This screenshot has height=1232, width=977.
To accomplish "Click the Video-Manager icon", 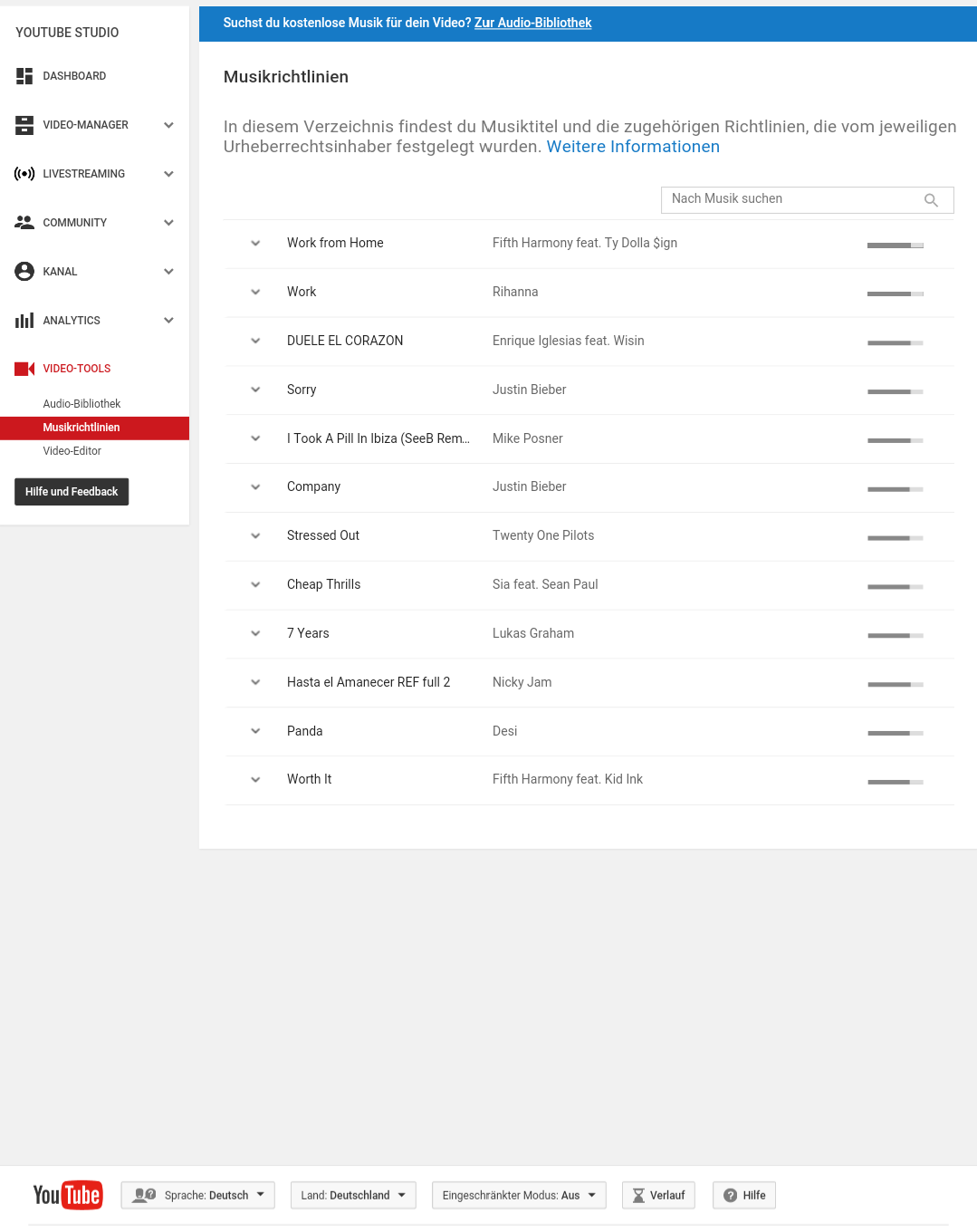I will [x=24, y=125].
